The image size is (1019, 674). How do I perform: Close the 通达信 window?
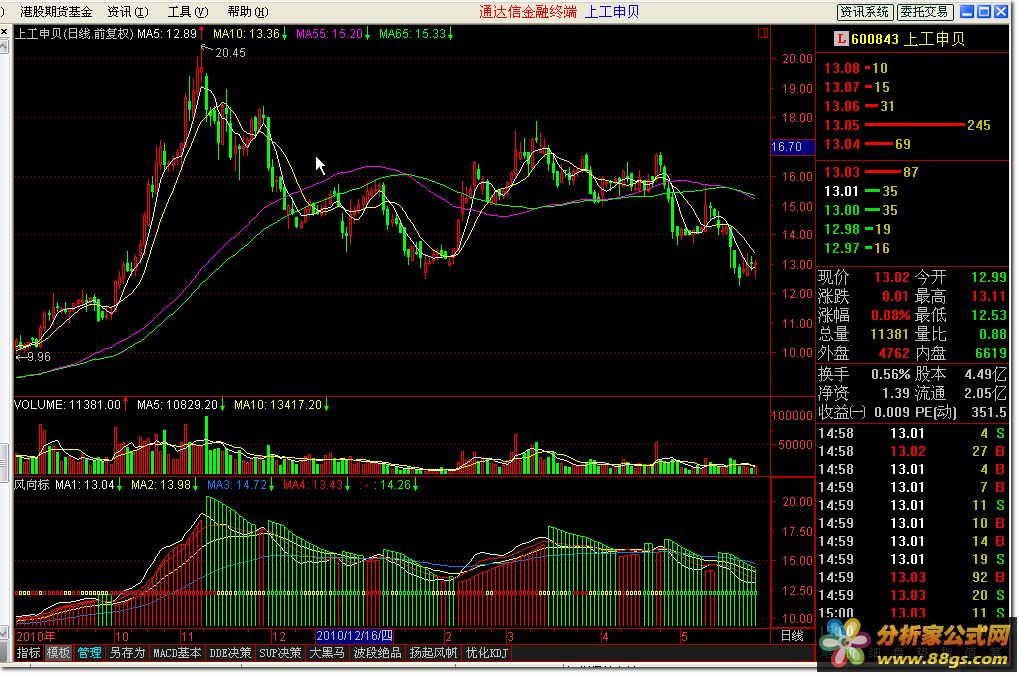[x=1001, y=12]
